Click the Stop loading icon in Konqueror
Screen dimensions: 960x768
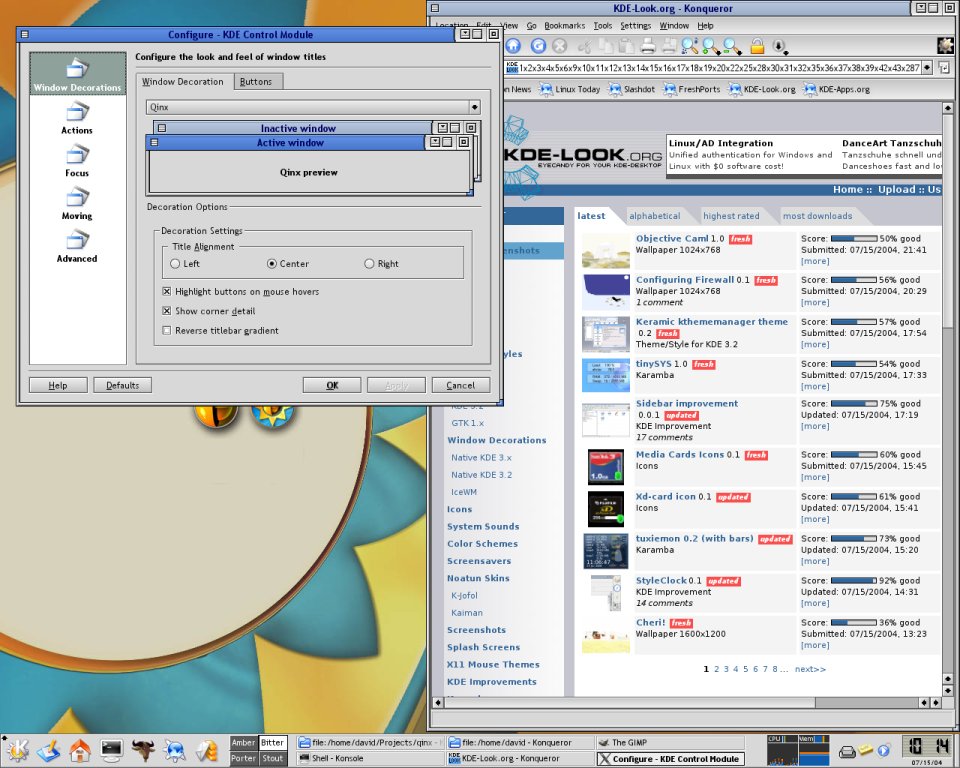click(x=560, y=46)
